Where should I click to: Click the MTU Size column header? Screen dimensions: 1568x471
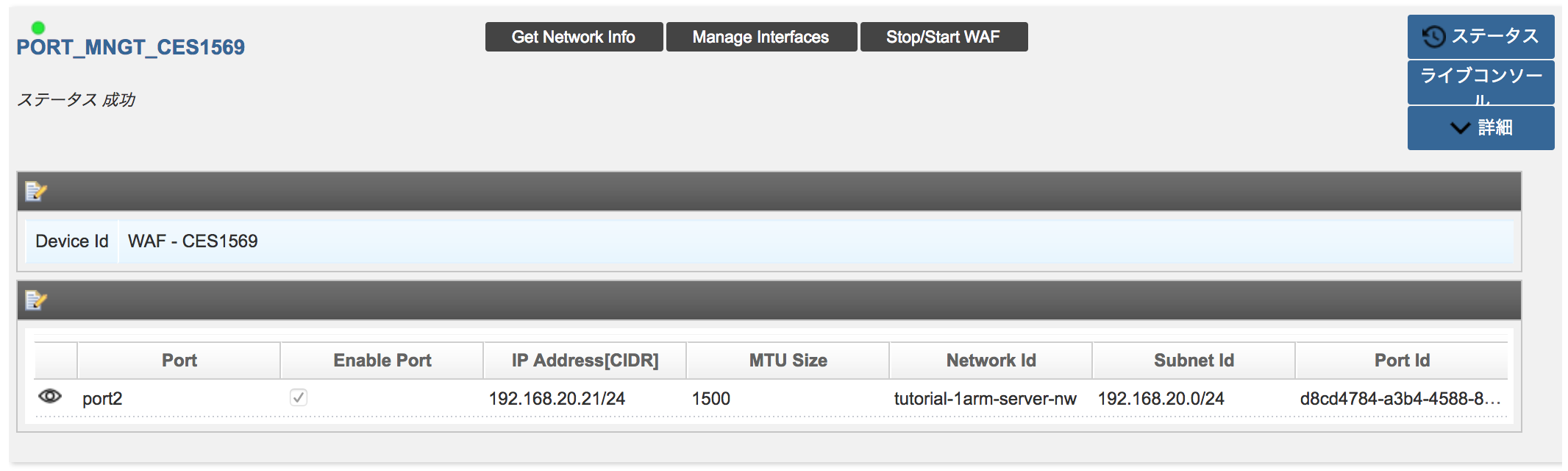click(x=788, y=361)
